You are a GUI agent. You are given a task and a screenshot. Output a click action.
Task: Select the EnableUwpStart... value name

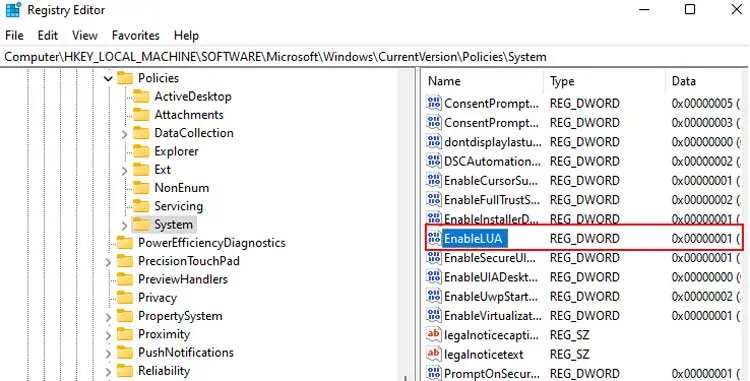click(491, 296)
